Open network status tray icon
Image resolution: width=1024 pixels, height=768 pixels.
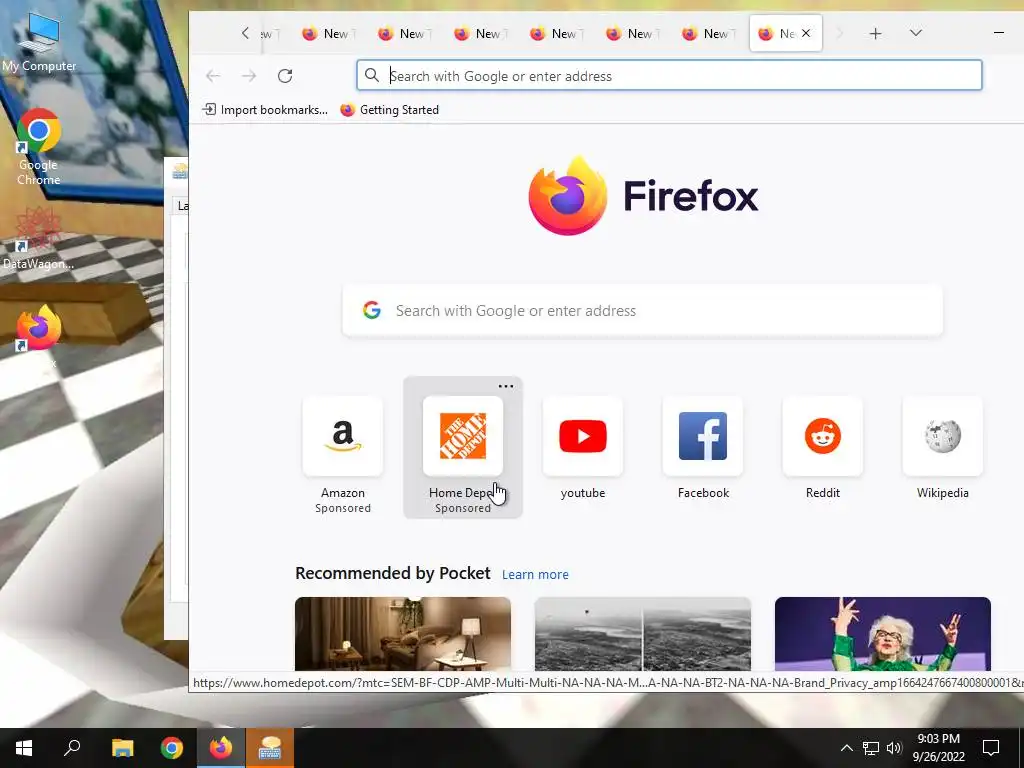[x=871, y=748]
